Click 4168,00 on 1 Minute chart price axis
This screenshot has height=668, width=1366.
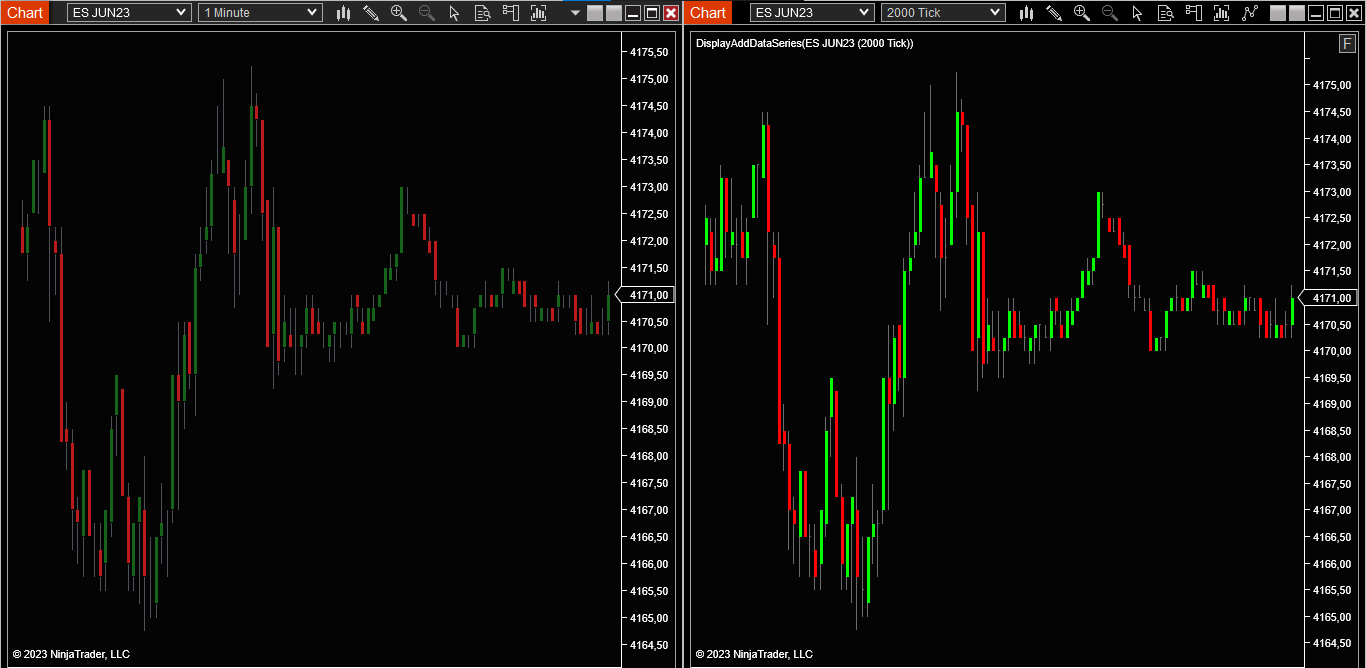click(649, 456)
